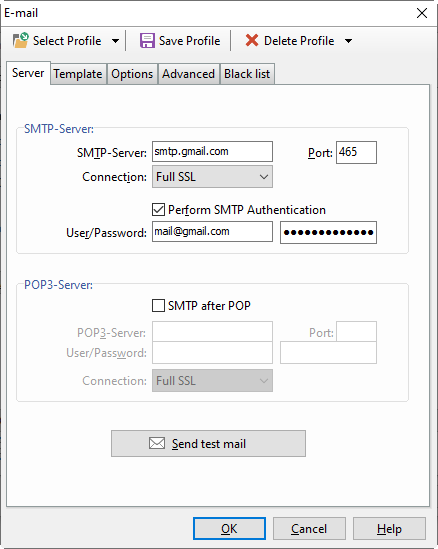Open Help for this dialog
438x549 pixels.
coord(389,528)
